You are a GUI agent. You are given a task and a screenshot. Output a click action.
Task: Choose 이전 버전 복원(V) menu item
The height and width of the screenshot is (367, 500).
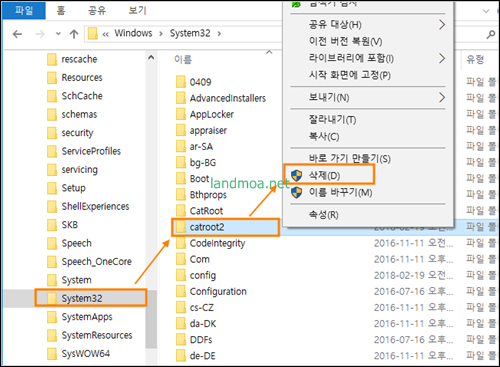368,41
